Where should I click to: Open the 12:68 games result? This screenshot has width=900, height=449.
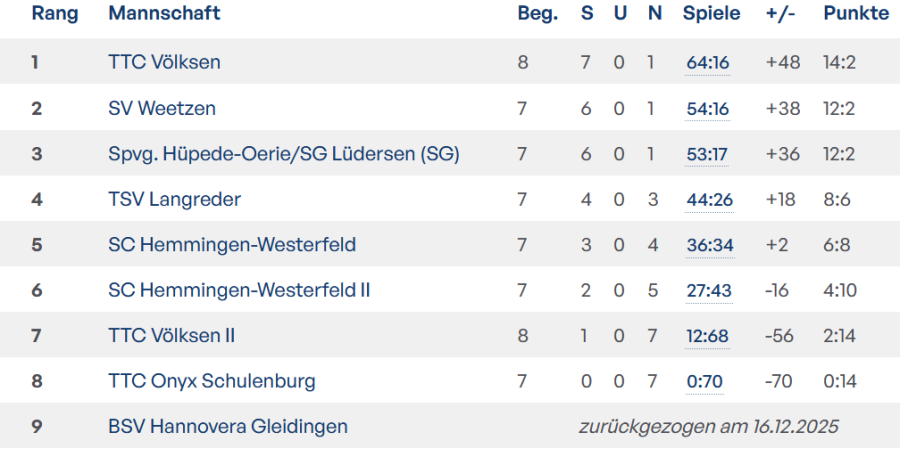point(707,336)
